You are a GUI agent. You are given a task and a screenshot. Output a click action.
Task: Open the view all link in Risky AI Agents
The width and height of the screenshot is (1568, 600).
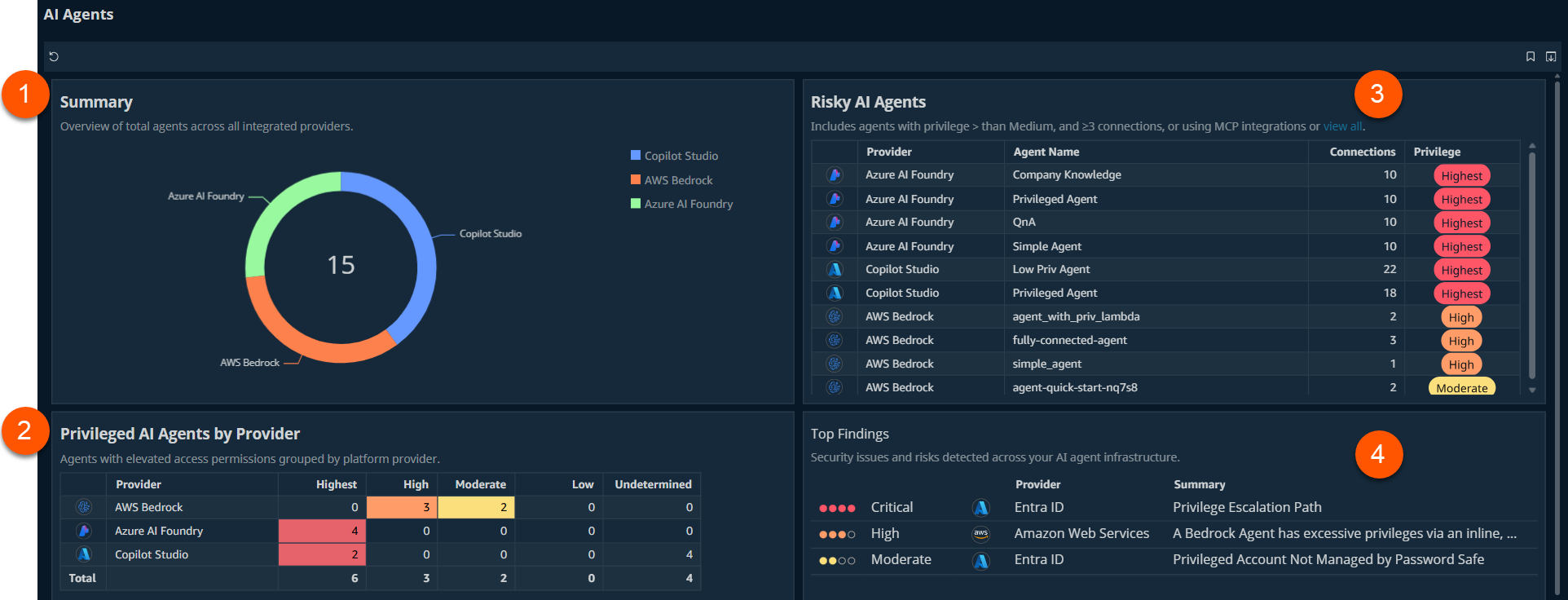[x=1342, y=126]
